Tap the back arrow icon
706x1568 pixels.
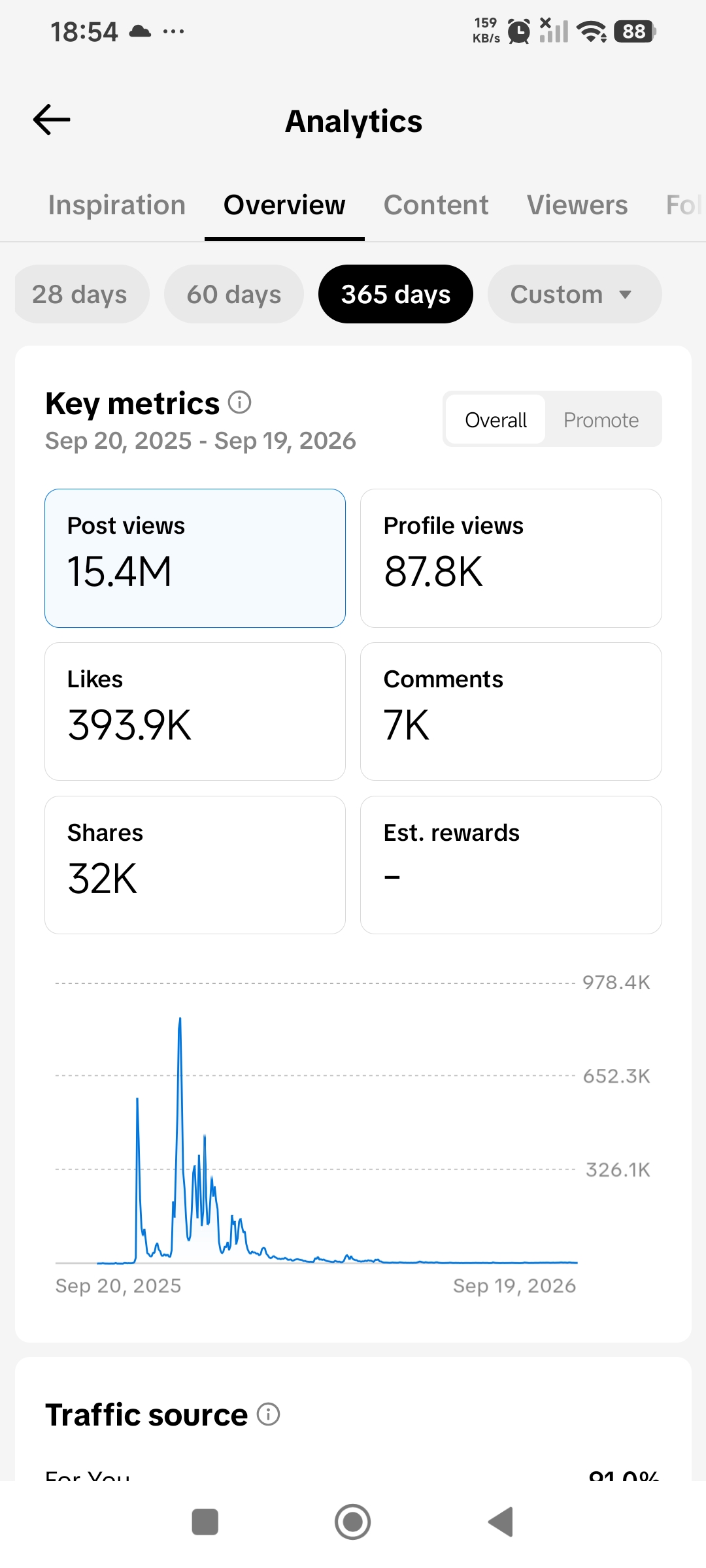click(x=52, y=120)
